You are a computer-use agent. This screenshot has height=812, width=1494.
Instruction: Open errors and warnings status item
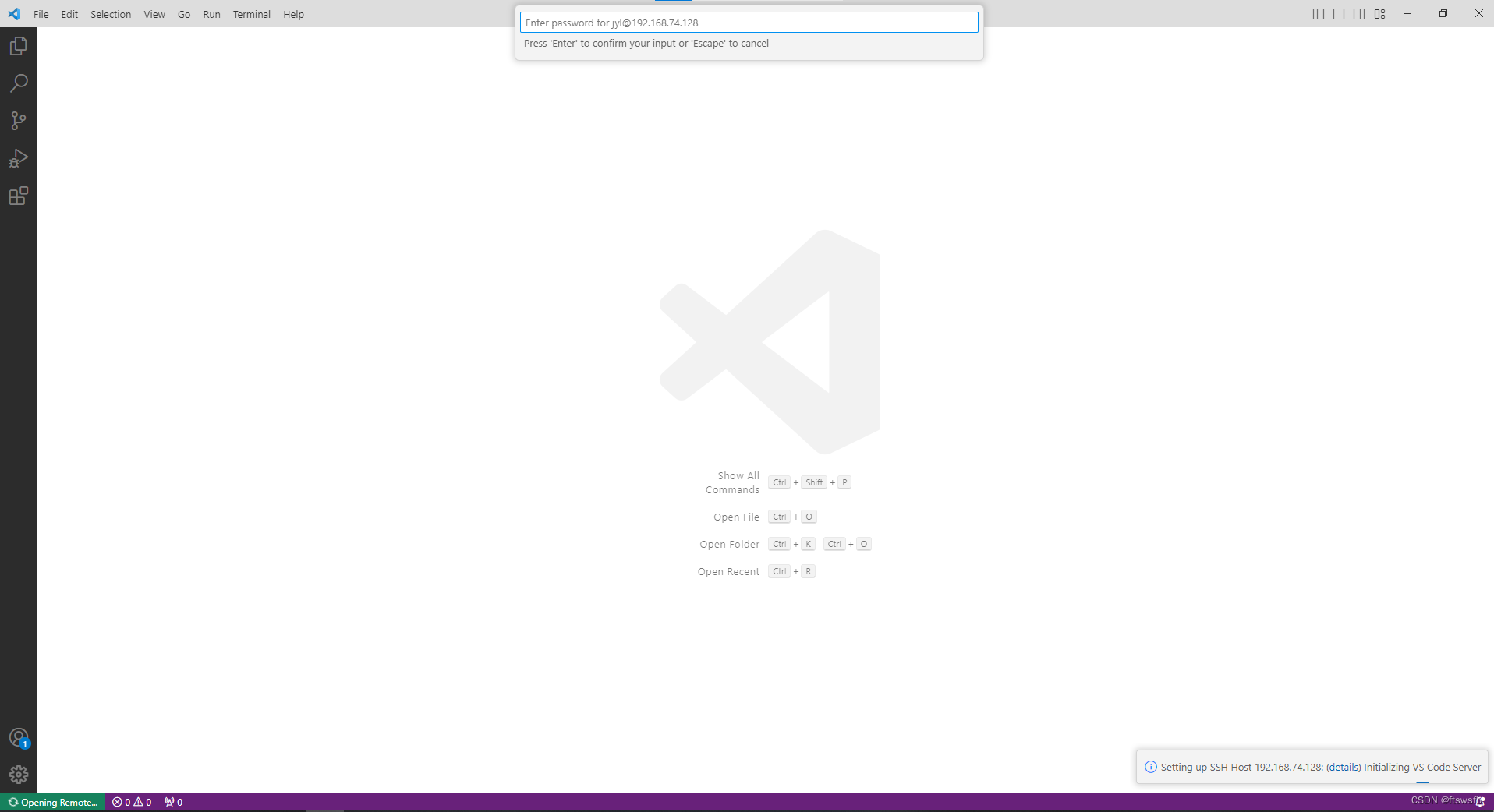[x=132, y=802]
